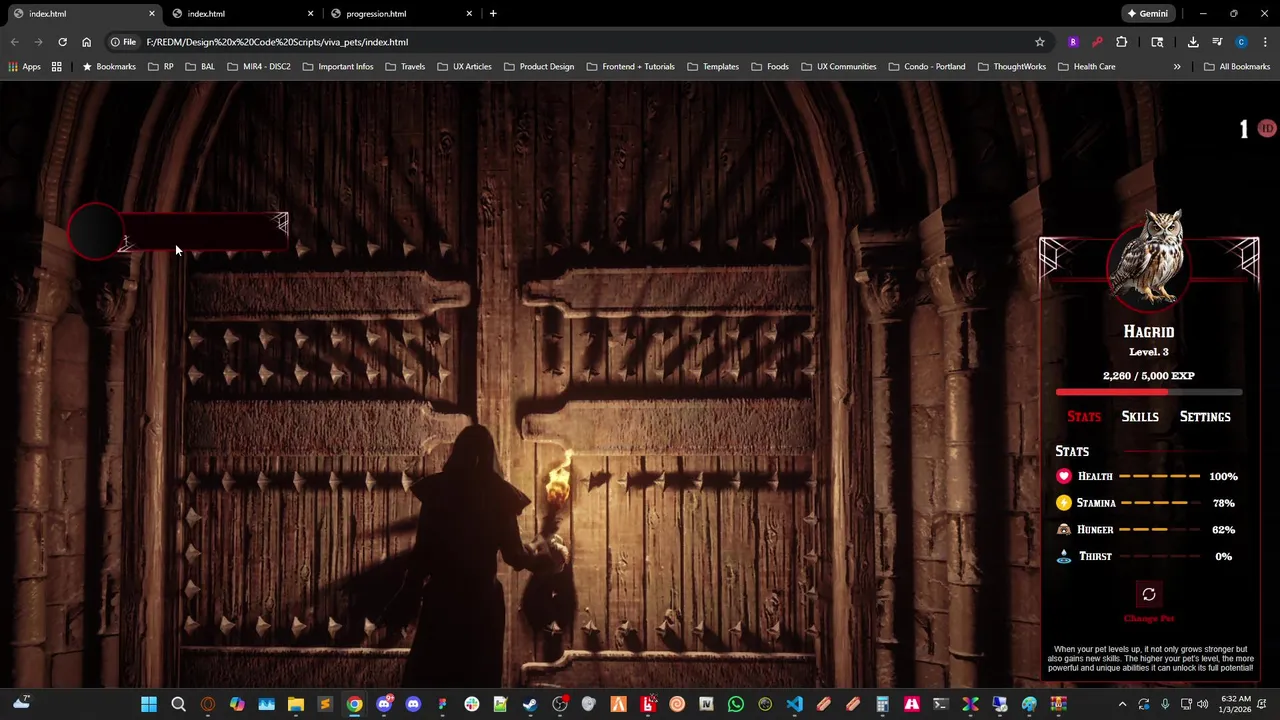Click the Hunger stat icon
The height and width of the screenshot is (720, 1280).
click(x=1064, y=530)
